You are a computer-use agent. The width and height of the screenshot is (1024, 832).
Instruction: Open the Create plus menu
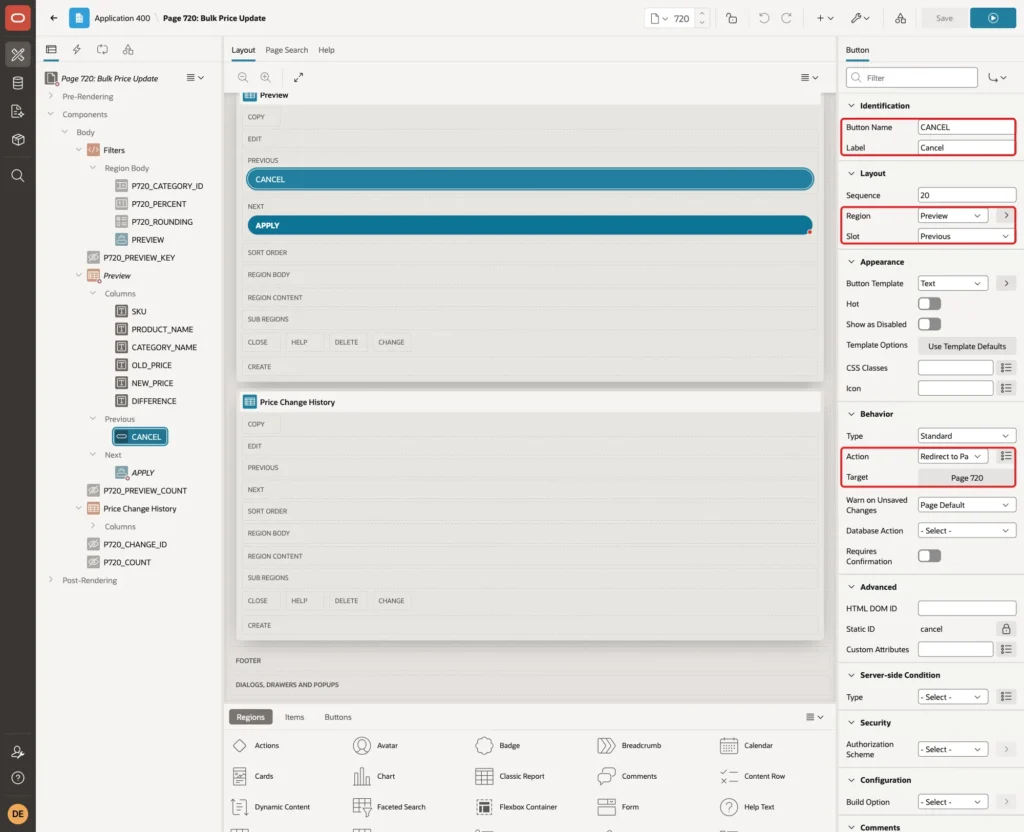(x=825, y=18)
